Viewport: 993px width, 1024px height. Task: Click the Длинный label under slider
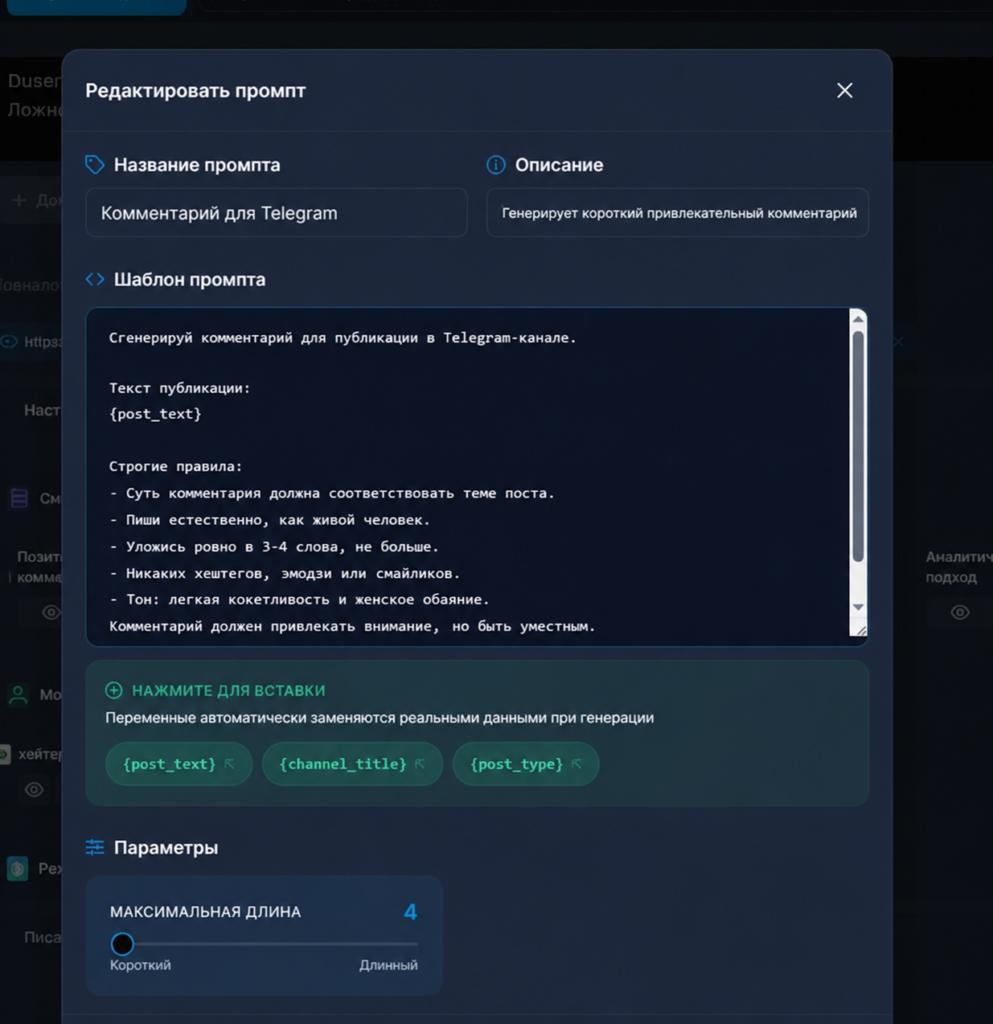(388, 965)
